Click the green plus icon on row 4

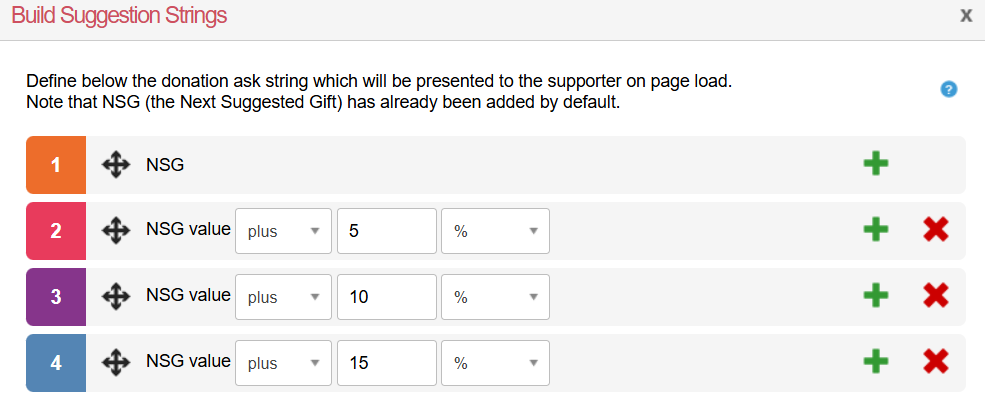pyautogui.click(x=876, y=361)
